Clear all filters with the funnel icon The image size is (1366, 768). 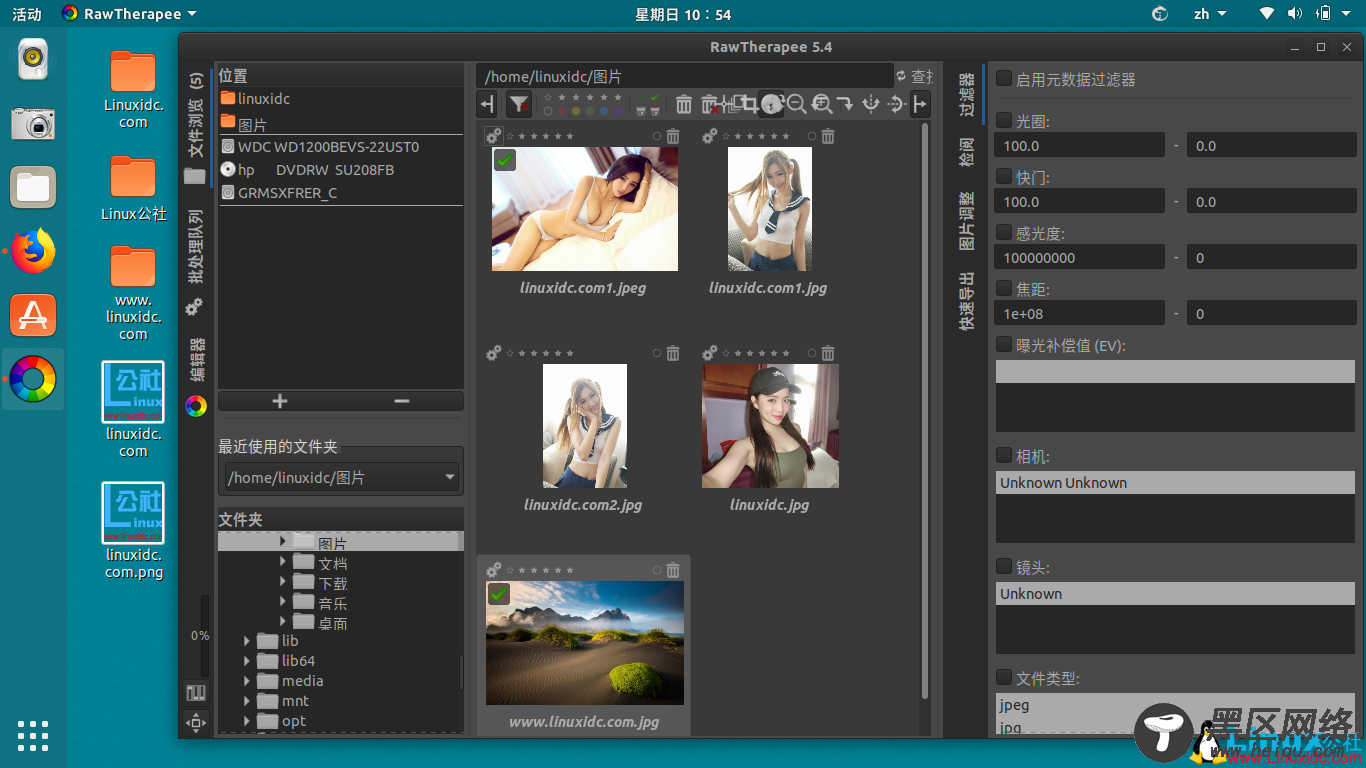(518, 104)
